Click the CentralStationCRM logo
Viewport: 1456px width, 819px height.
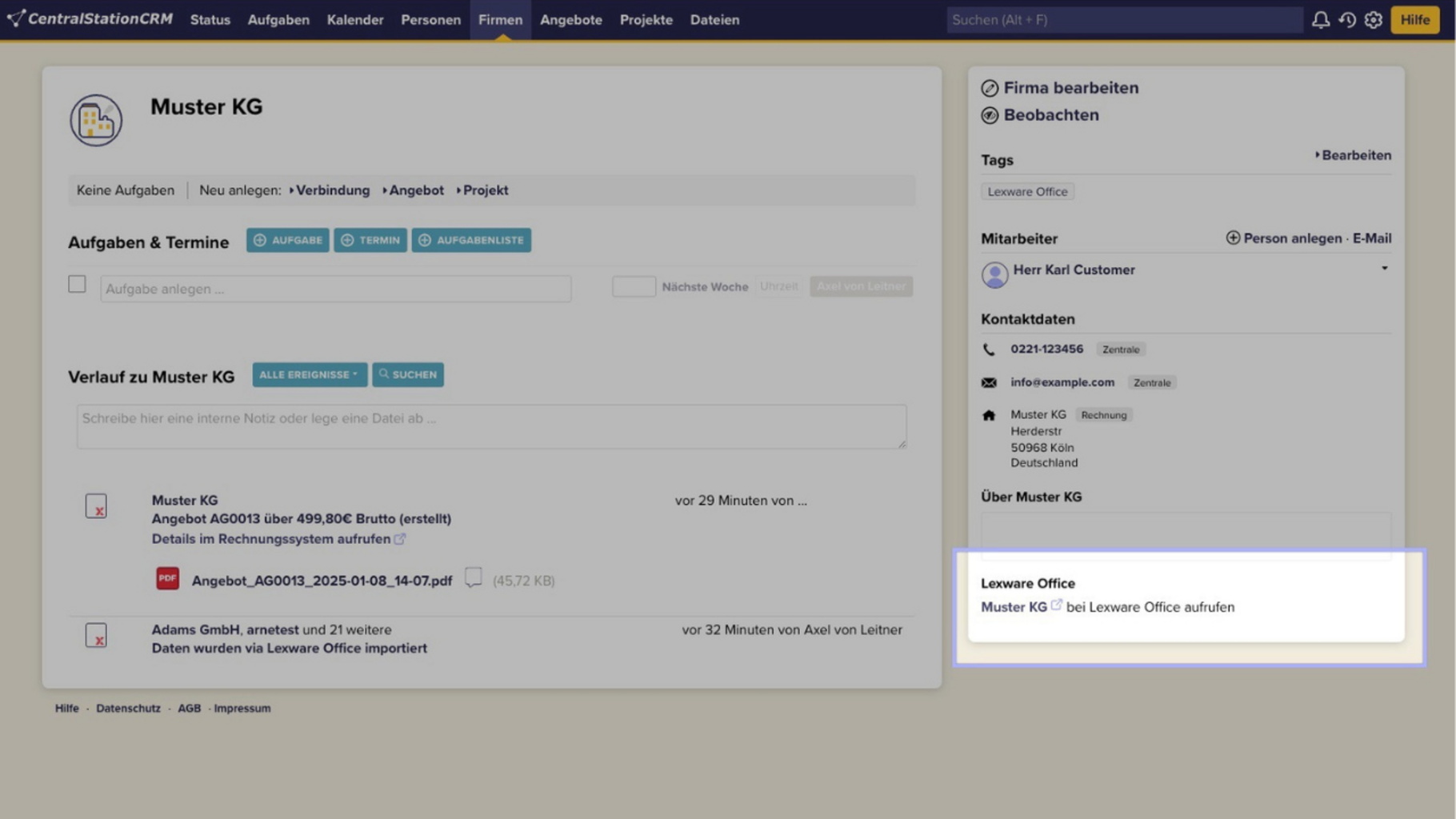coord(90,18)
